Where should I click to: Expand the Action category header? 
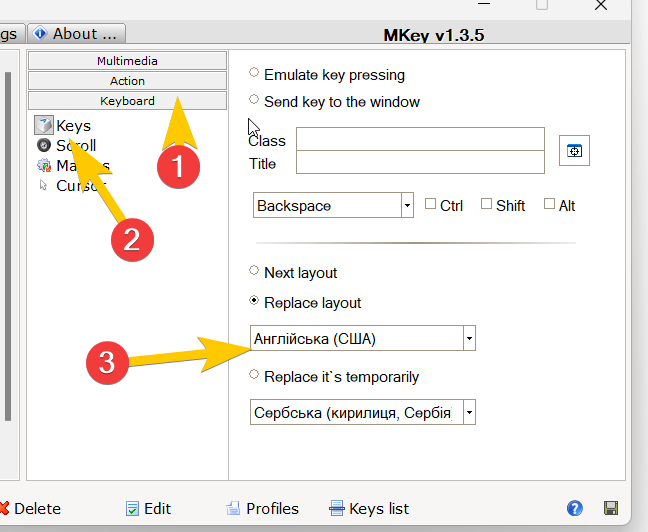[x=127, y=81]
